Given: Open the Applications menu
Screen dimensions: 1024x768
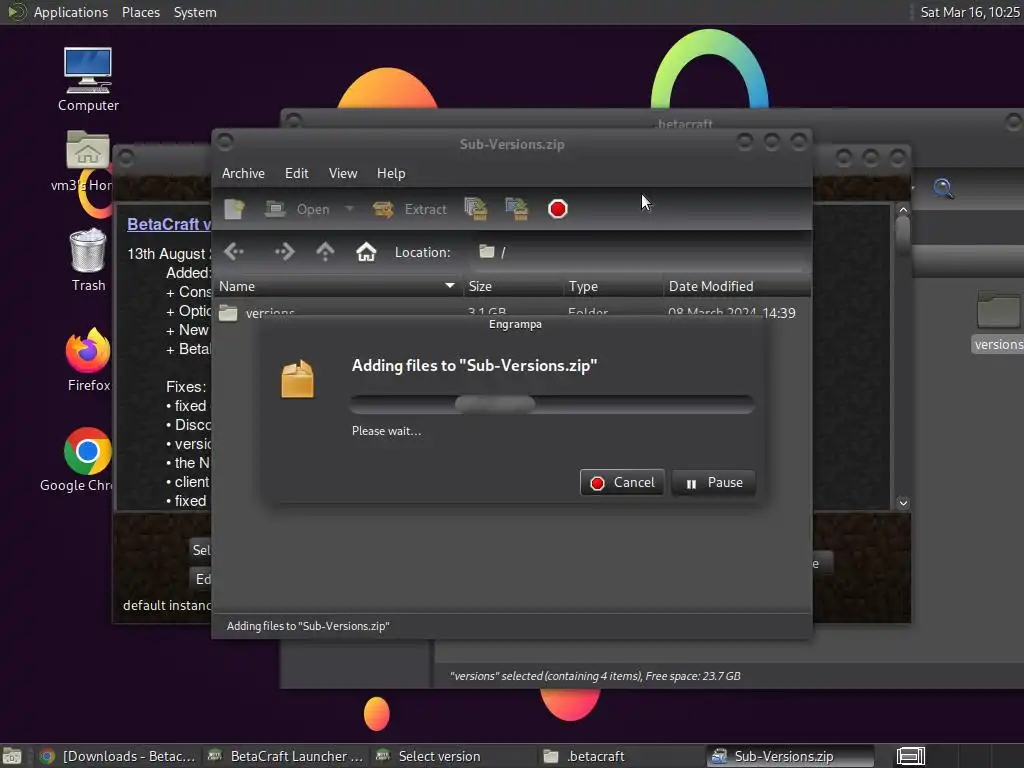Looking at the screenshot, I should coord(58,12).
